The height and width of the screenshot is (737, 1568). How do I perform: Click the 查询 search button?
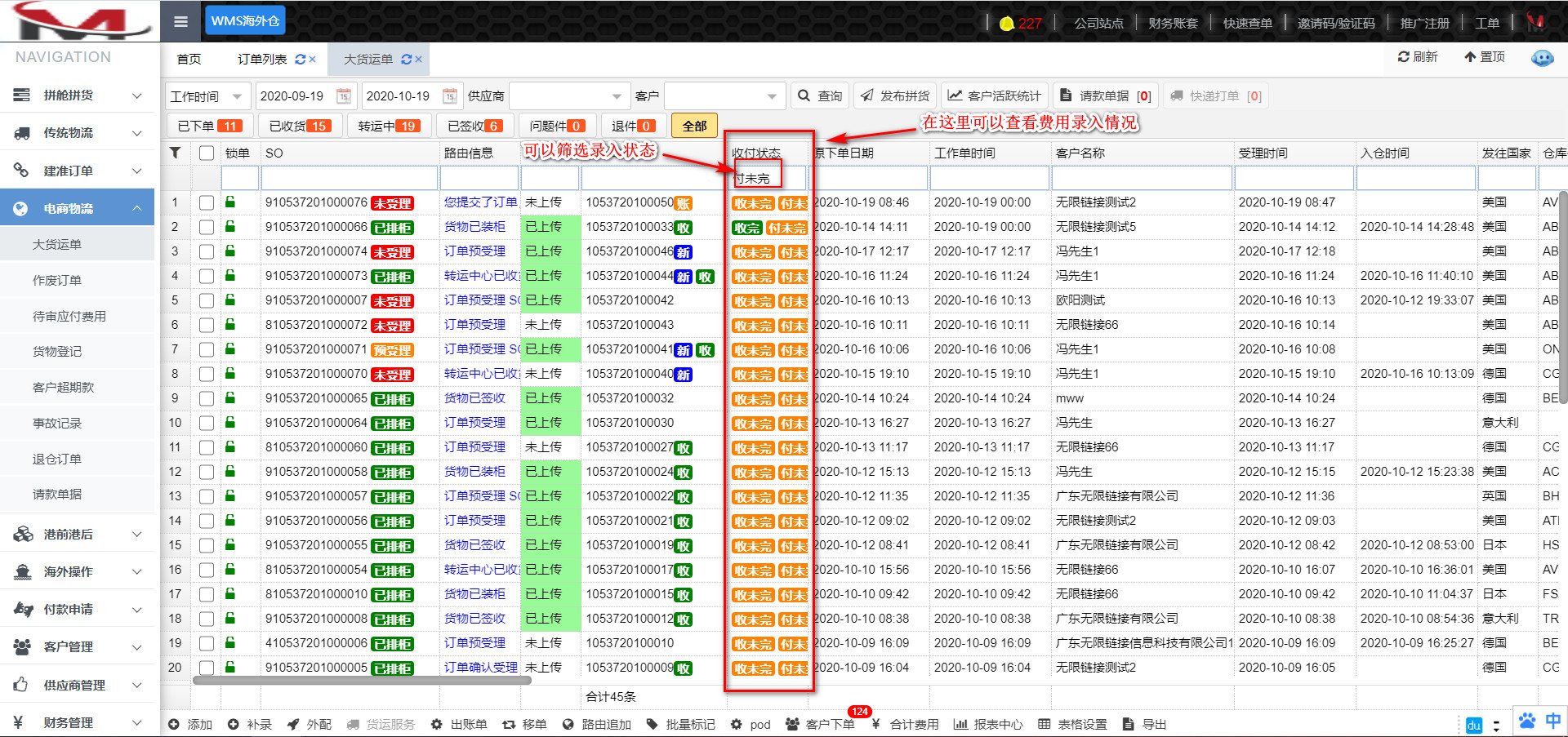819,96
